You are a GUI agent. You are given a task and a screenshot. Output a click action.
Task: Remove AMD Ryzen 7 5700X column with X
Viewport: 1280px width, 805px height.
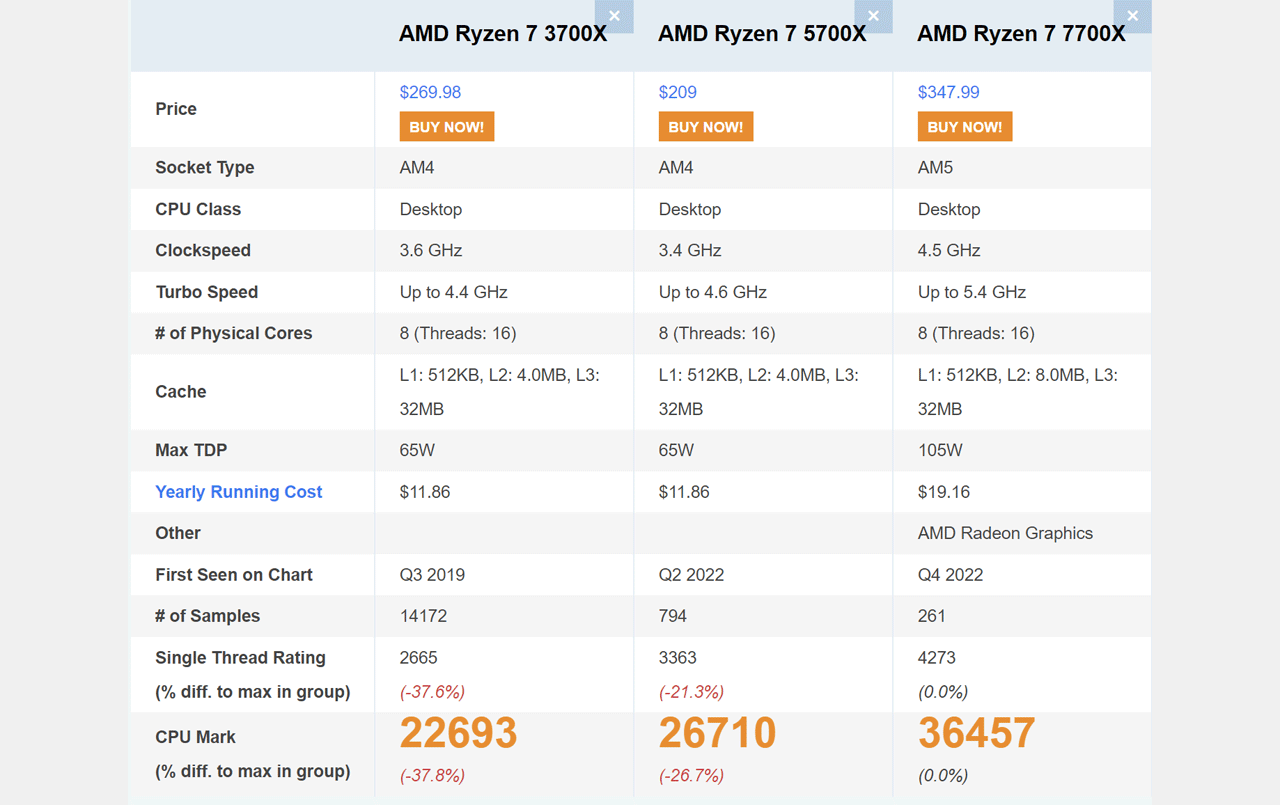[873, 16]
